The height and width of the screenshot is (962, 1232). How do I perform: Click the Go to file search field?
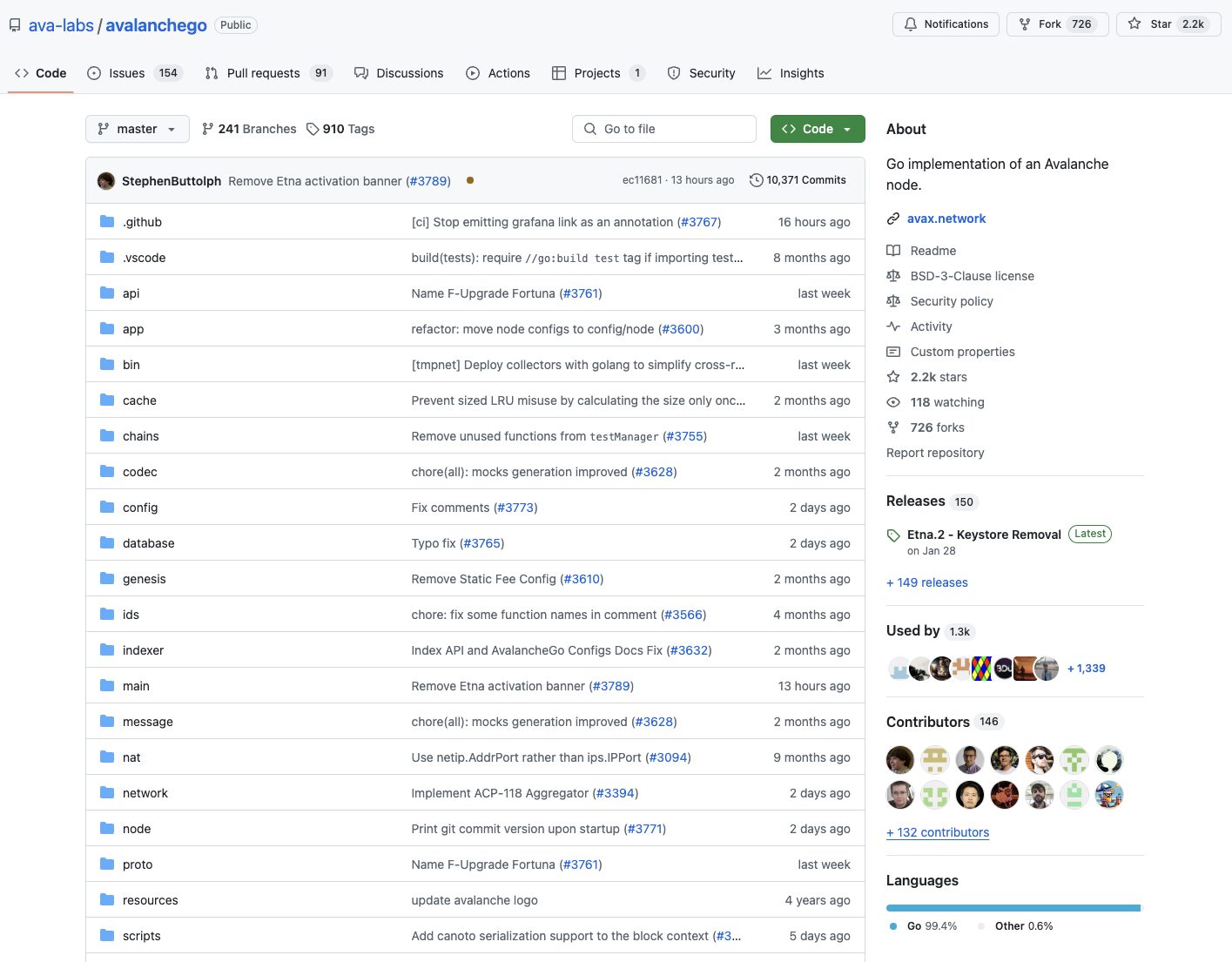tap(664, 129)
